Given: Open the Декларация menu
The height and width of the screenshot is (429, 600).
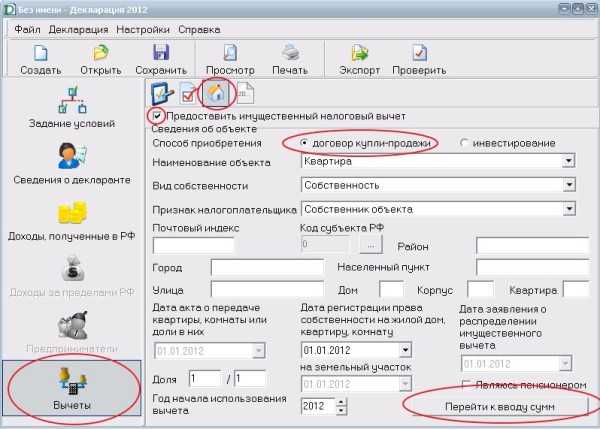Looking at the screenshot, I should pos(78,29).
